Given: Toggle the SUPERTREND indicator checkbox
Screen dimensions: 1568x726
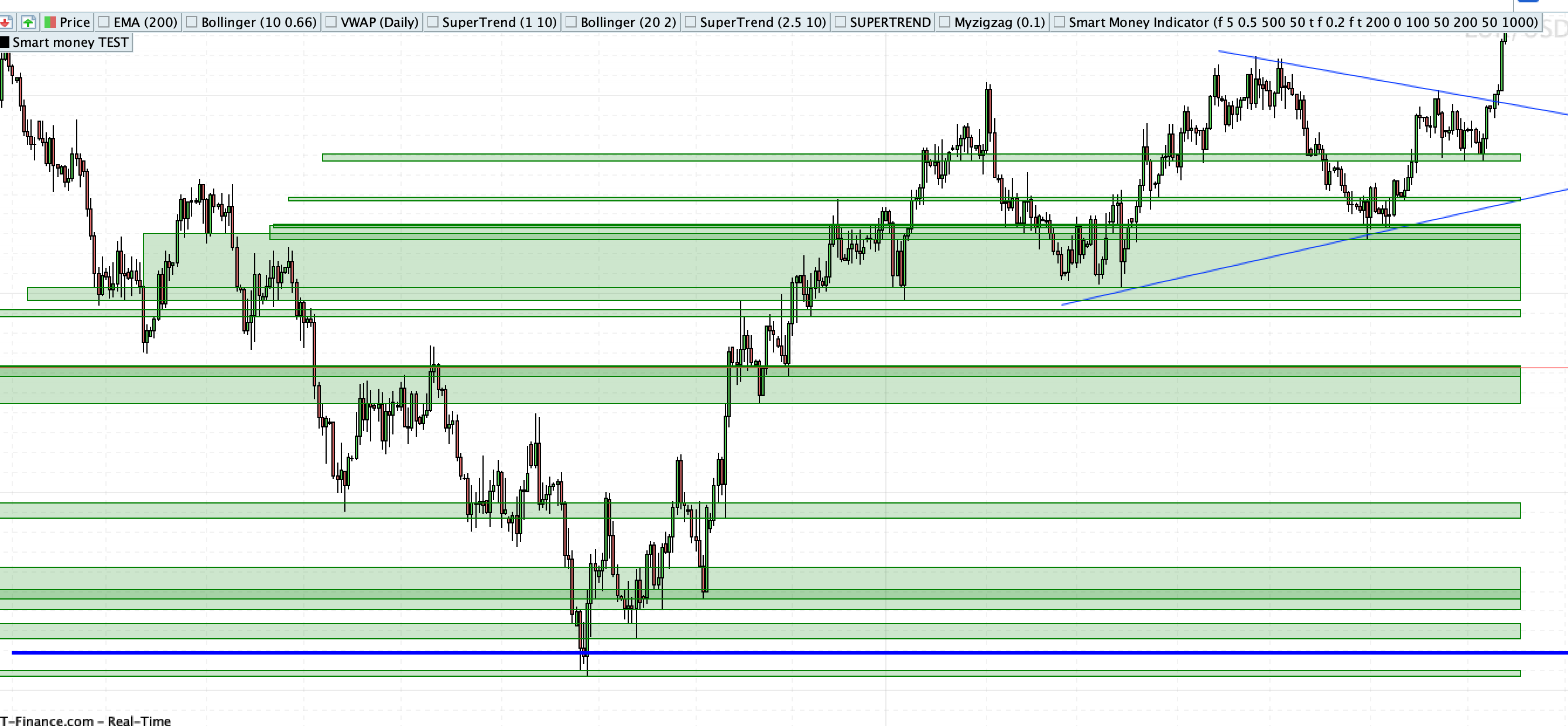Looking at the screenshot, I should tap(840, 22).
